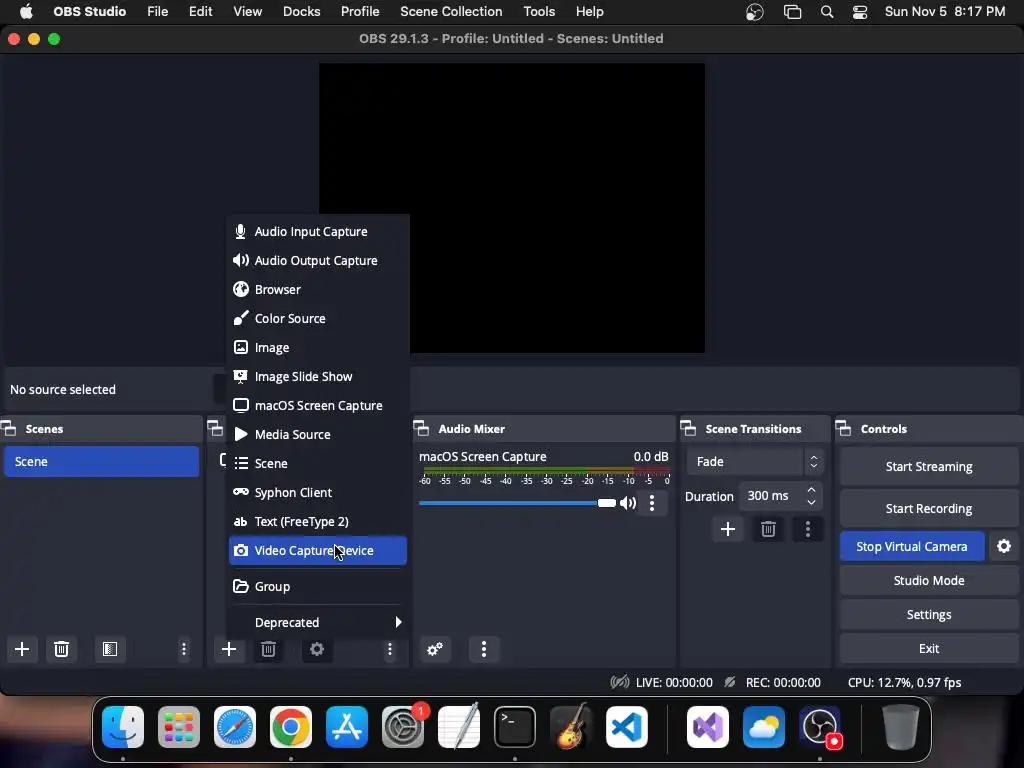The image size is (1024, 768).
Task: Open the Docks menu
Action: point(301,12)
